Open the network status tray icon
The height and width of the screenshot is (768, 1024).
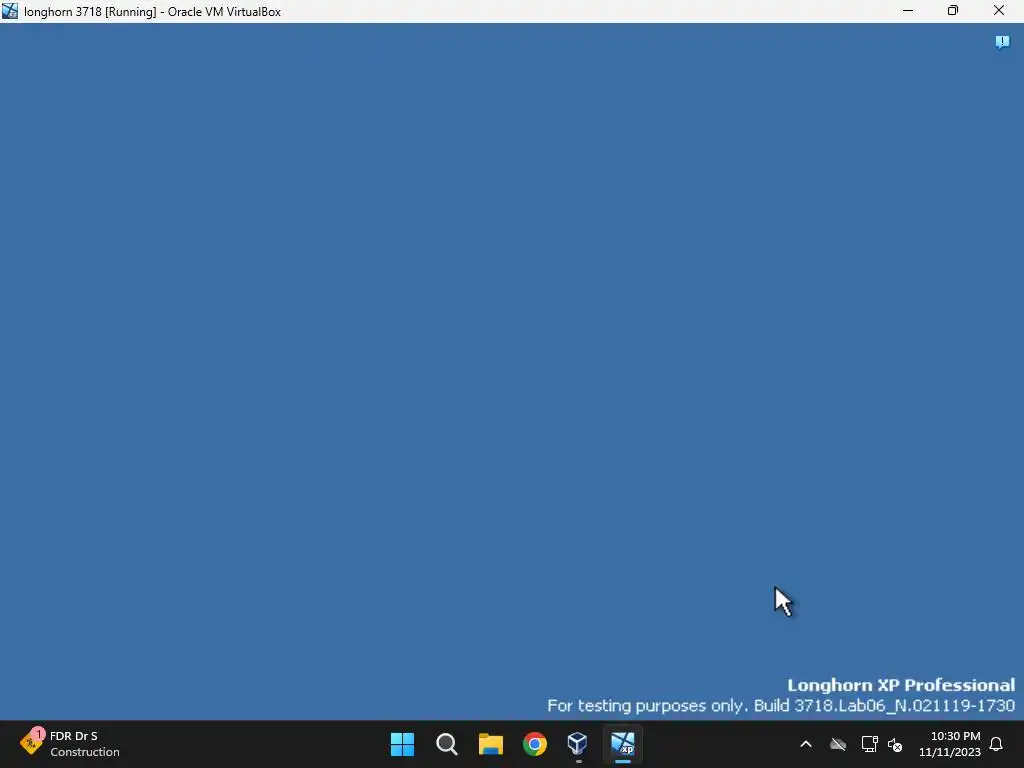[869, 744]
